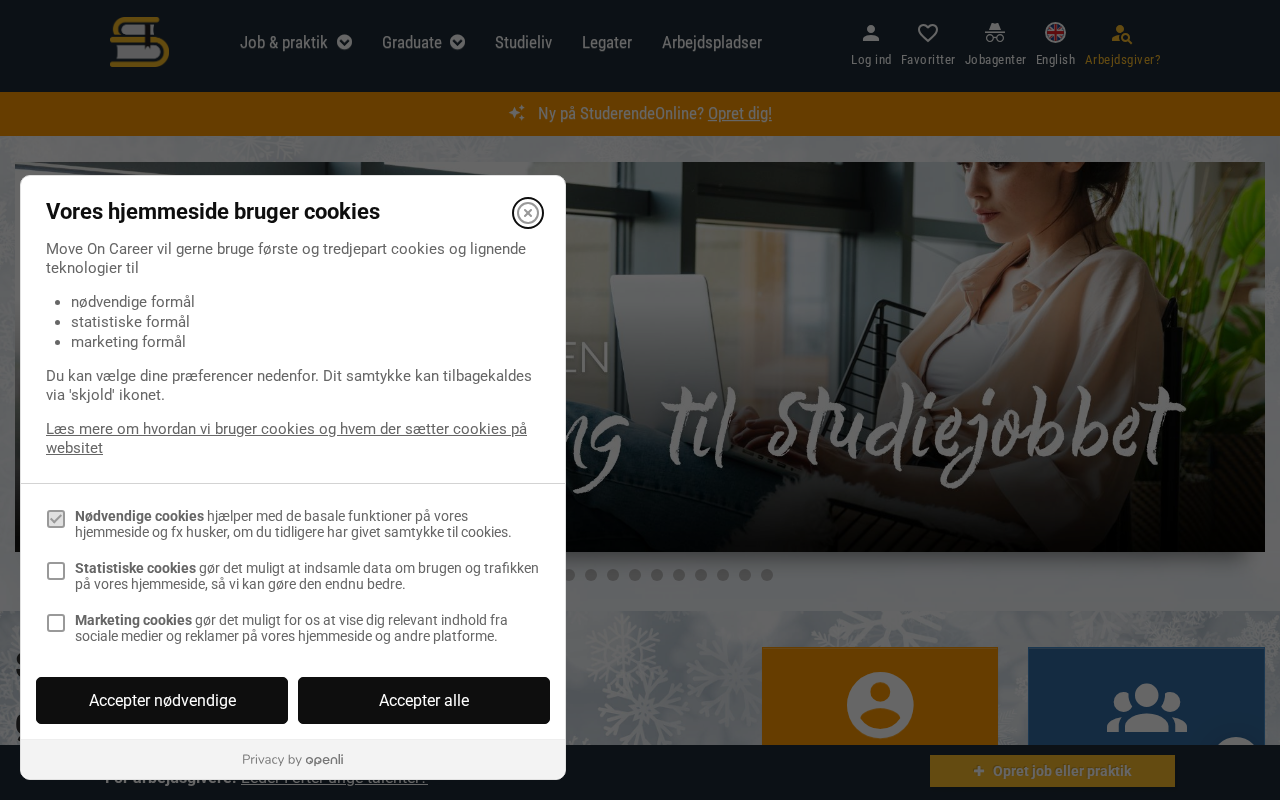Open the Jobagenter spy icon
Viewport: 1280px width, 800px height.
(x=995, y=33)
